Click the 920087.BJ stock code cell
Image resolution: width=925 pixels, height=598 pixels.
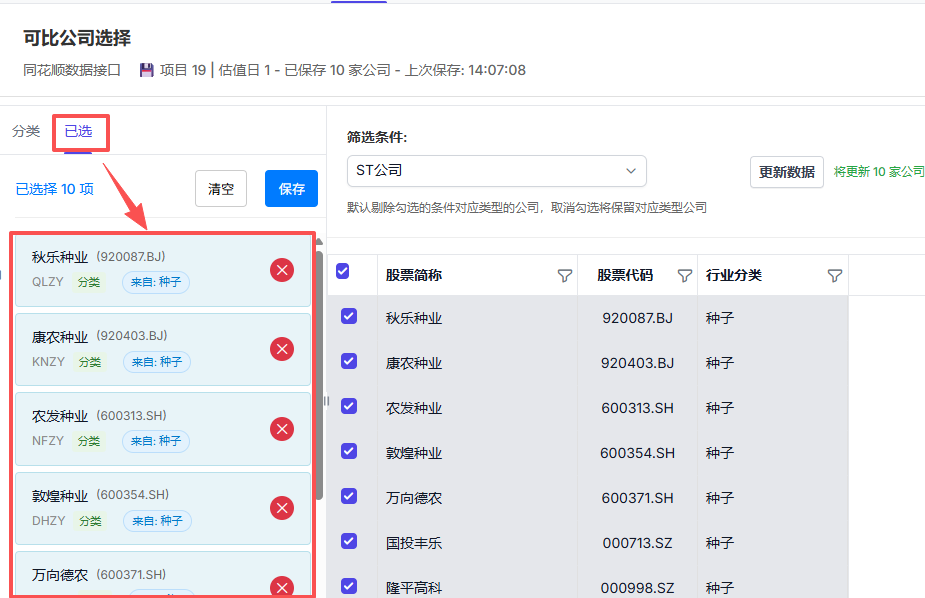click(637, 318)
